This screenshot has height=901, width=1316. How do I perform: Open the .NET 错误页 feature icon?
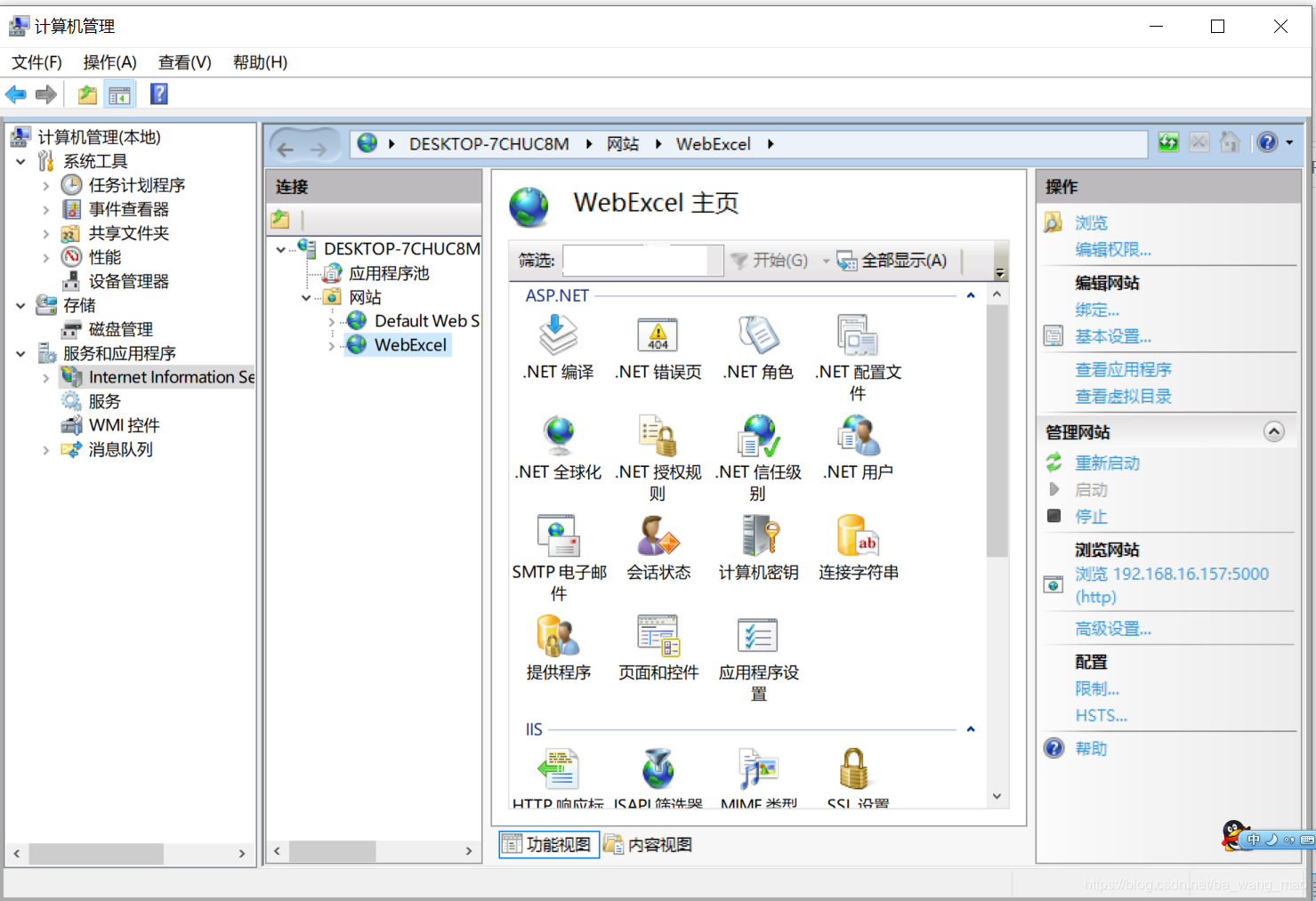658,336
